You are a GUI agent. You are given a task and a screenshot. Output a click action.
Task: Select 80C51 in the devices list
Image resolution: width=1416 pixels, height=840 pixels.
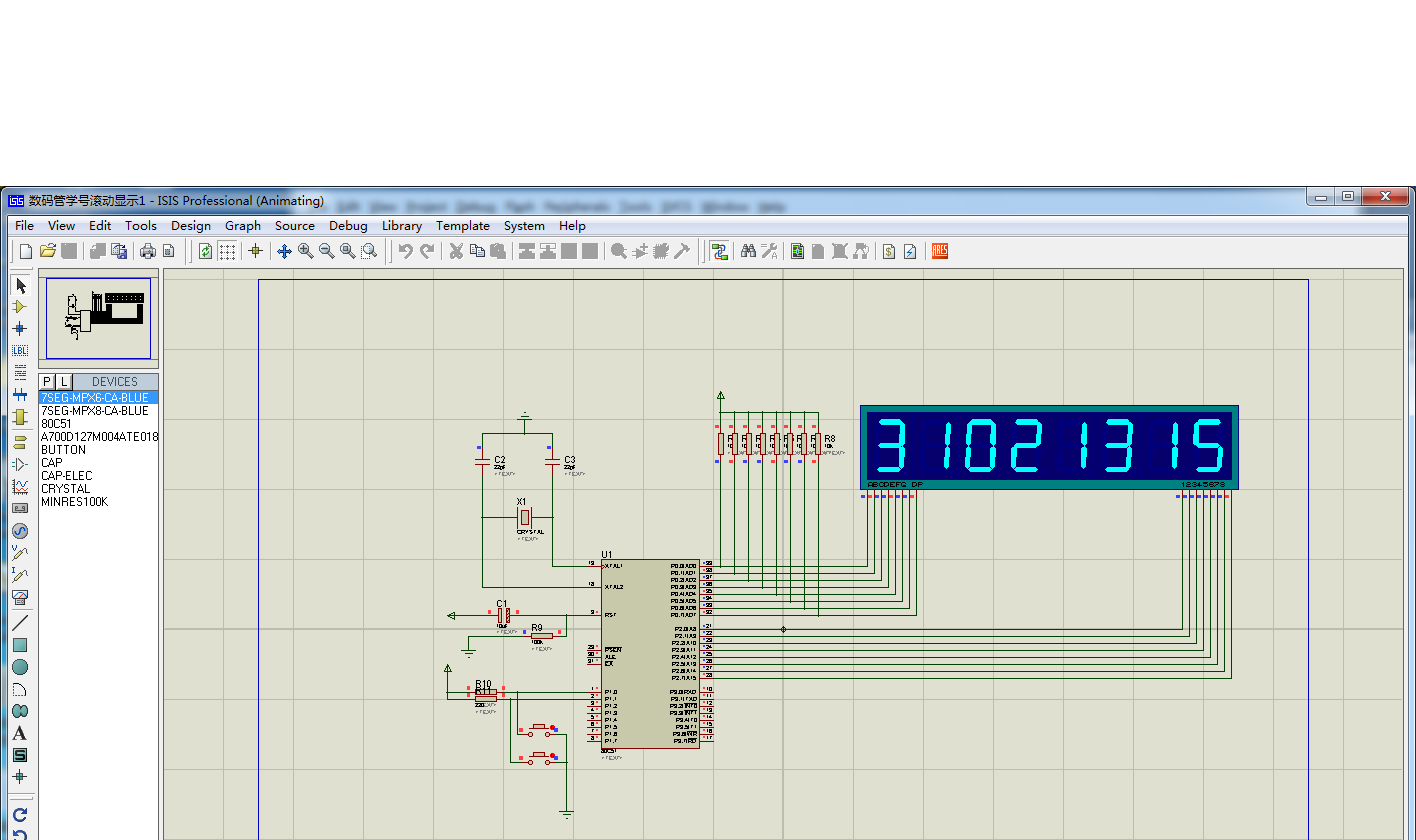coord(98,424)
